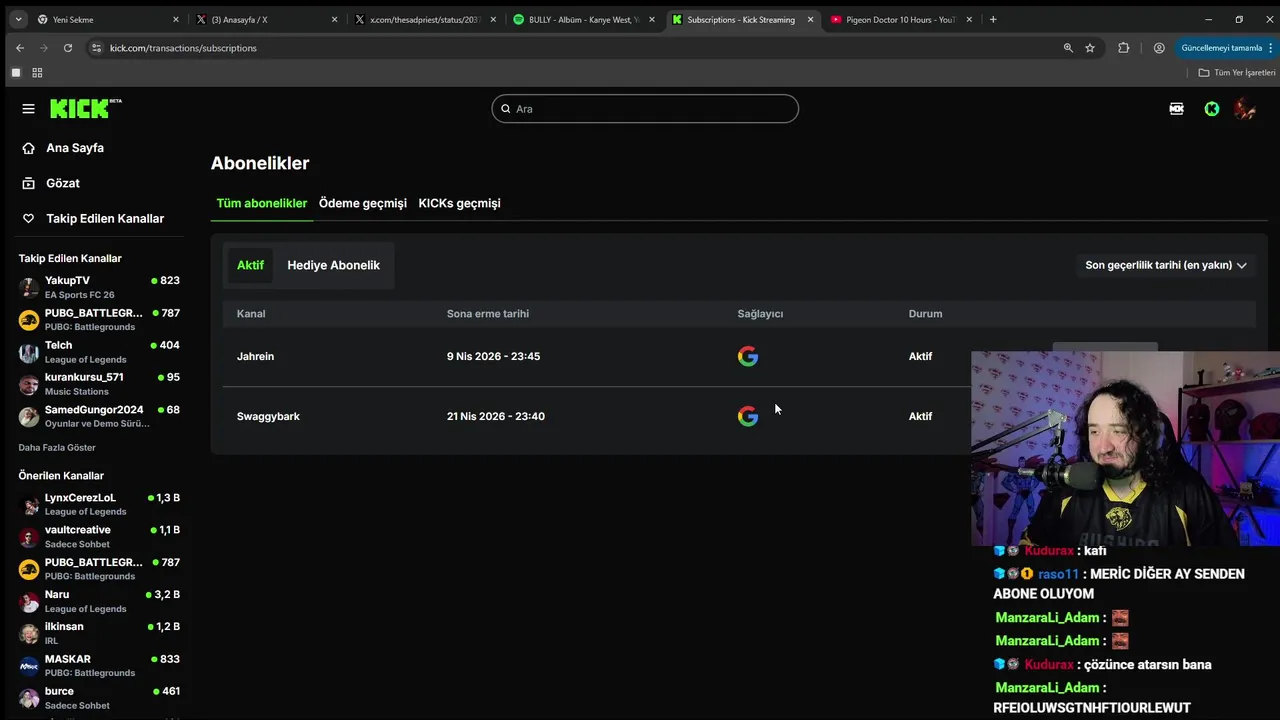This screenshot has height=720, width=1280.
Task: Click the browser forward arrow
Action: 43,48
